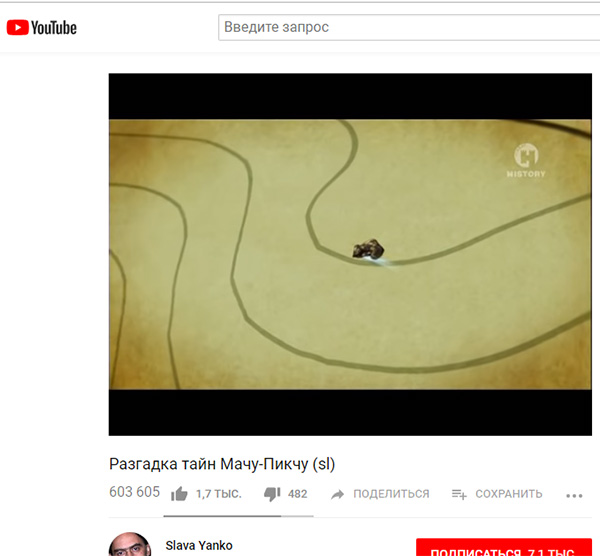Open the ПОДЕЛИТЬСЯ share button
Viewport: 600px width, 556px height.
pos(391,494)
